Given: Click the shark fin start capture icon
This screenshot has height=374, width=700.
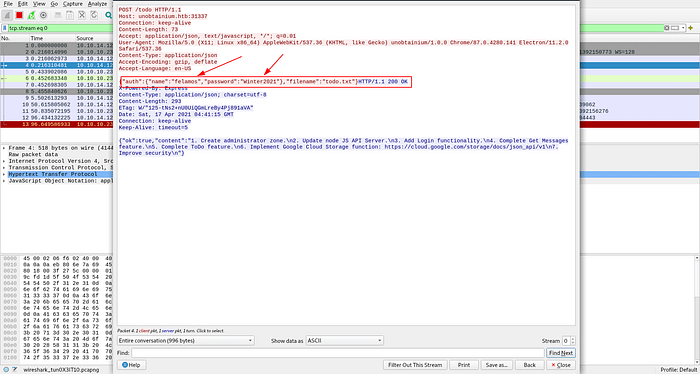Looking at the screenshot, I should pos(7,15).
